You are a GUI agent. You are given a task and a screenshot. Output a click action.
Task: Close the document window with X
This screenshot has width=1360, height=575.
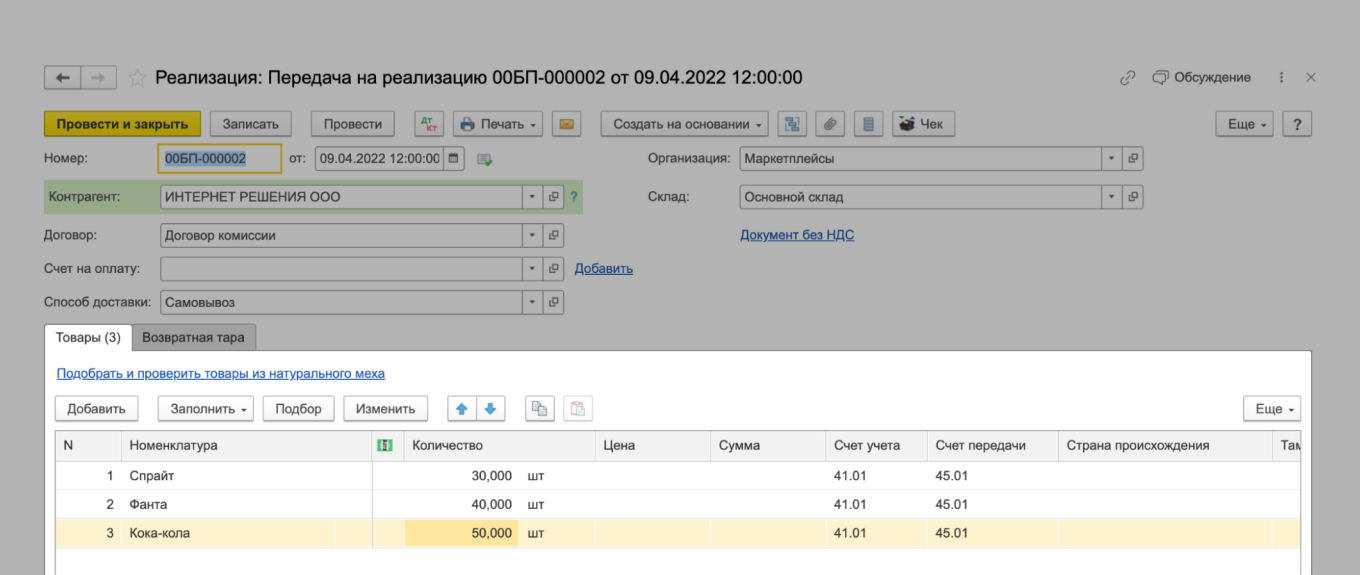pyautogui.click(x=1311, y=78)
